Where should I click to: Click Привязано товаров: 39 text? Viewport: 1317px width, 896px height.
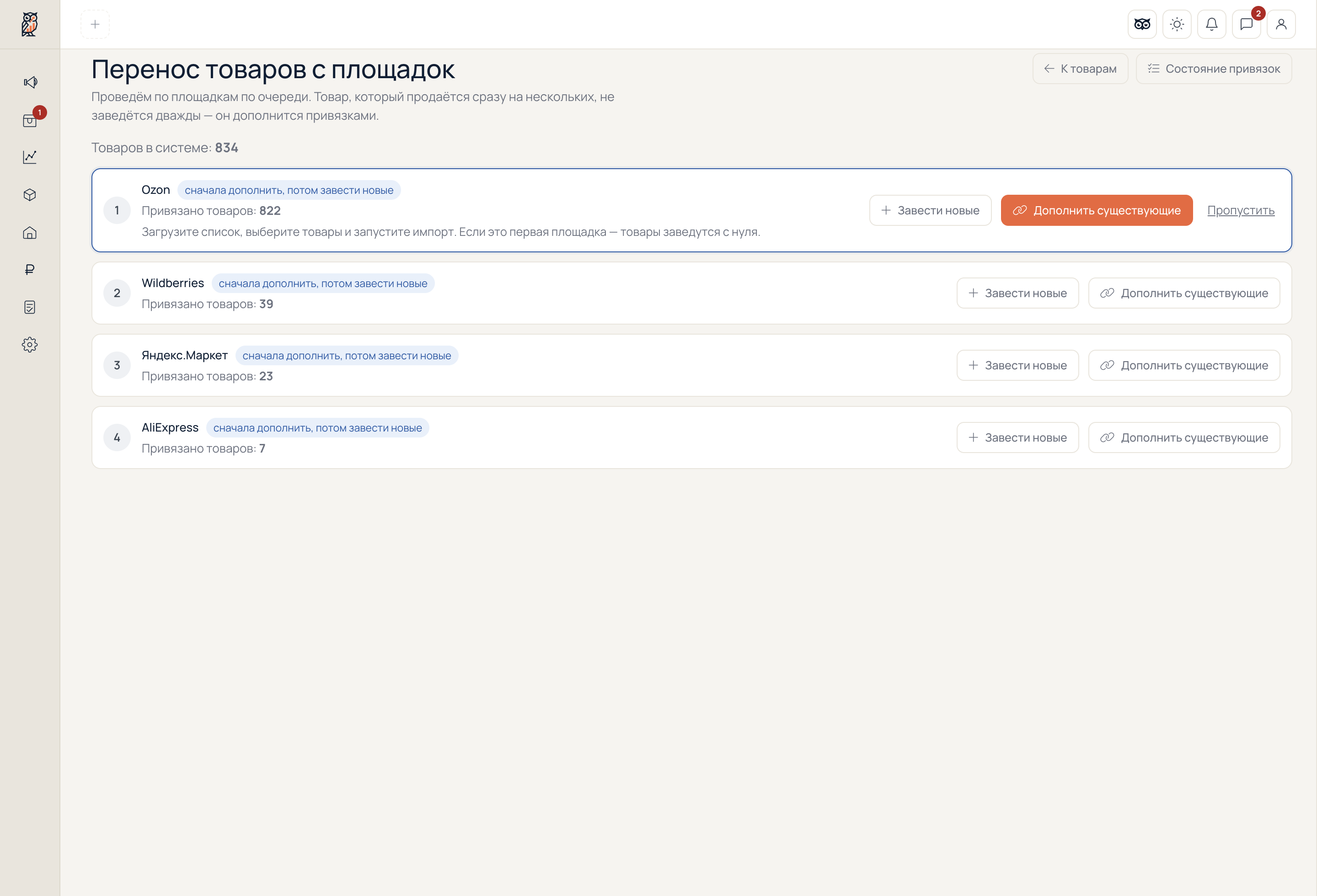click(x=208, y=304)
